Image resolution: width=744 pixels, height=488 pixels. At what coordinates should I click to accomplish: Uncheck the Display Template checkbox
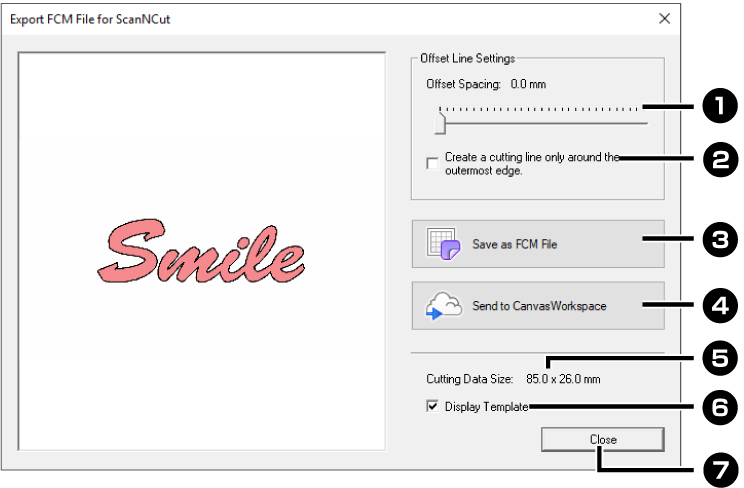pos(432,406)
